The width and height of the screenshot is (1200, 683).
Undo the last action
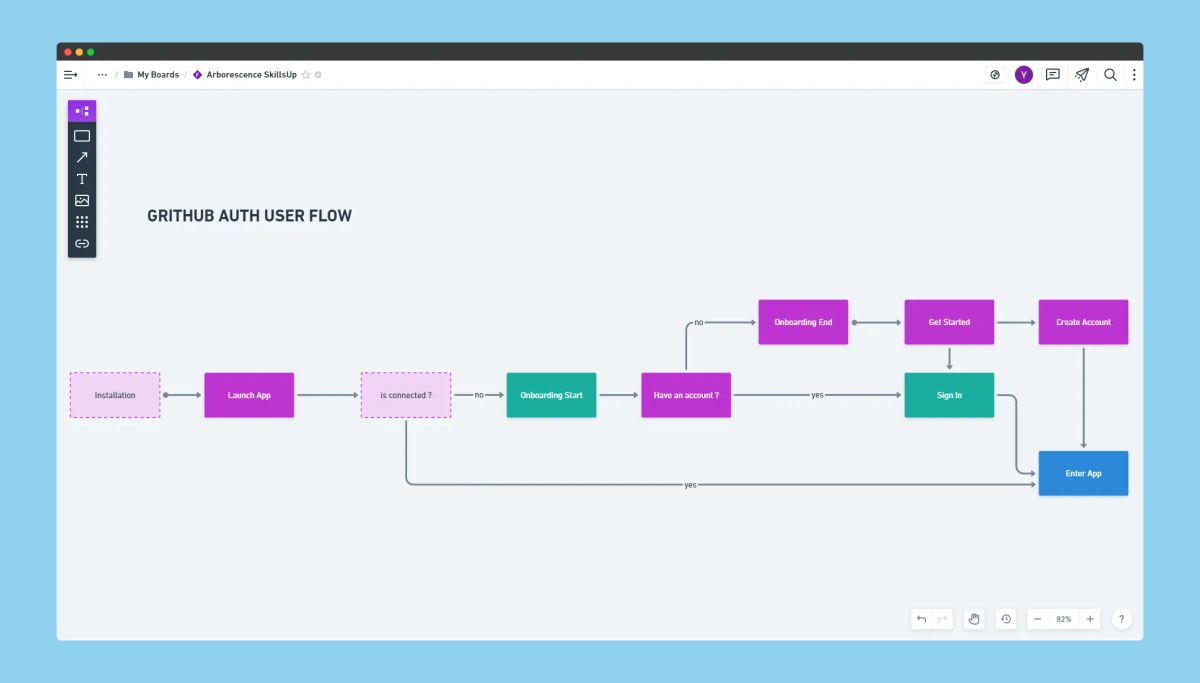click(x=921, y=619)
